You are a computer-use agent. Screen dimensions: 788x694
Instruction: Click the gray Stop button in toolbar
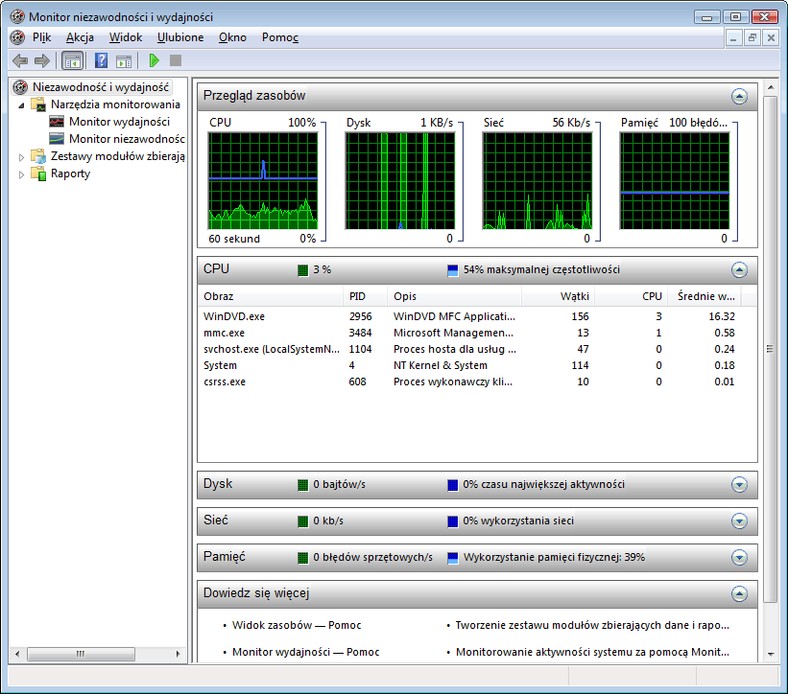click(175, 61)
